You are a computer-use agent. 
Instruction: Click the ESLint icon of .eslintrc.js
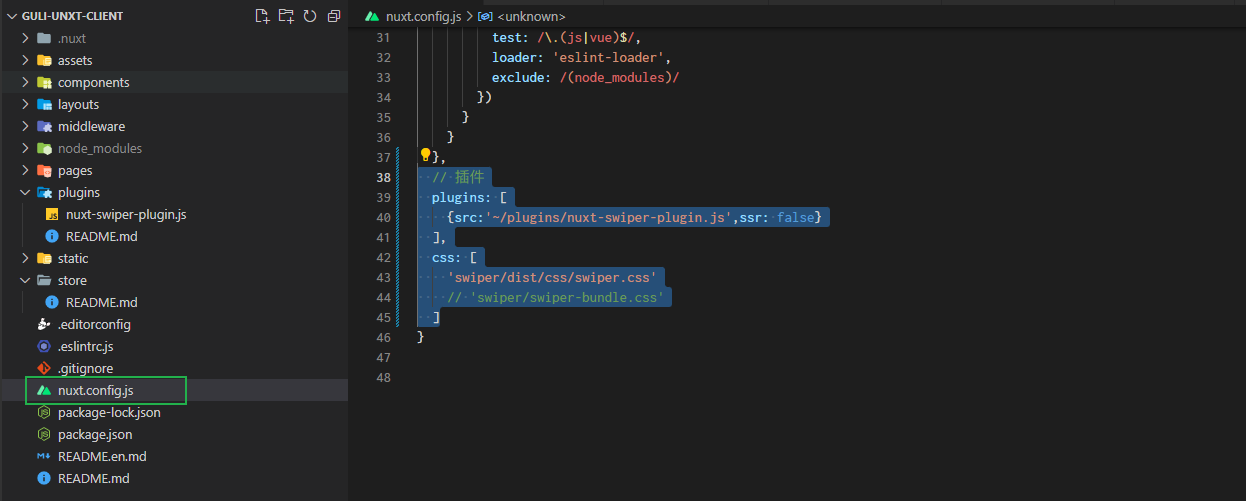[x=44, y=346]
